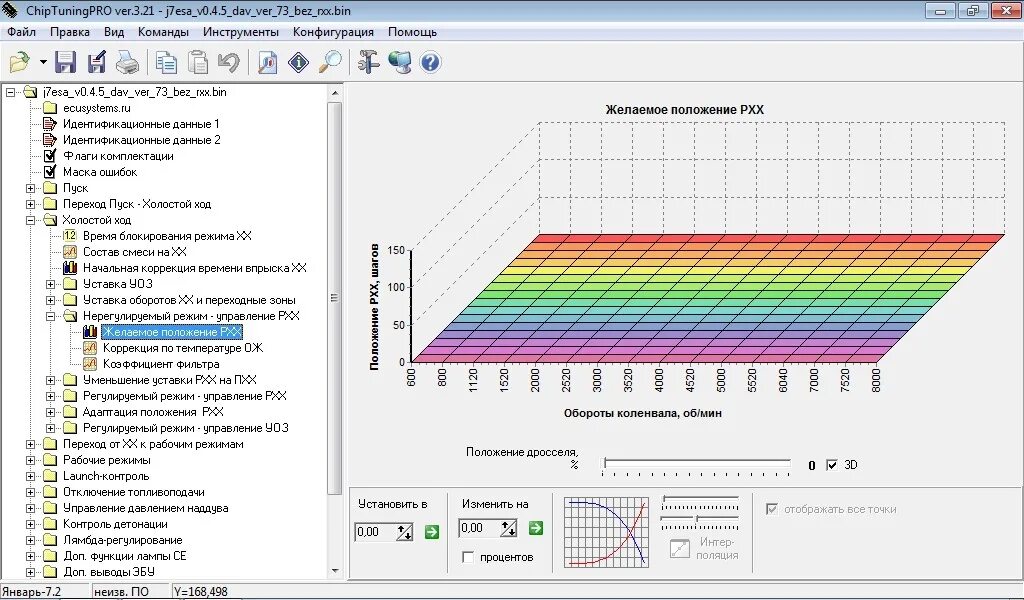This screenshot has width=1024, height=600.
Task: Click the Установить в value field
Action: click(375, 531)
